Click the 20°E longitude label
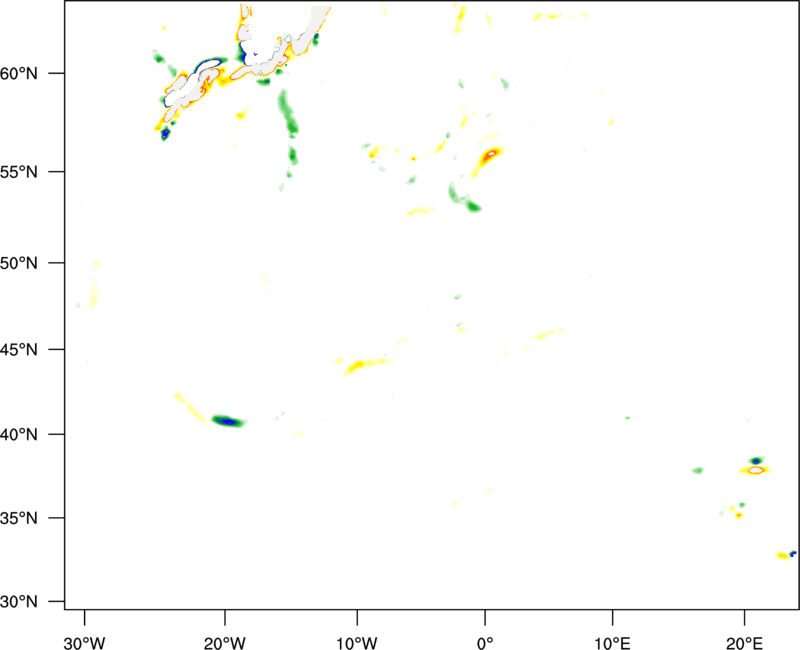Image resolution: width=800 pixels, height=650 pixels. click(x=744, y=643)
